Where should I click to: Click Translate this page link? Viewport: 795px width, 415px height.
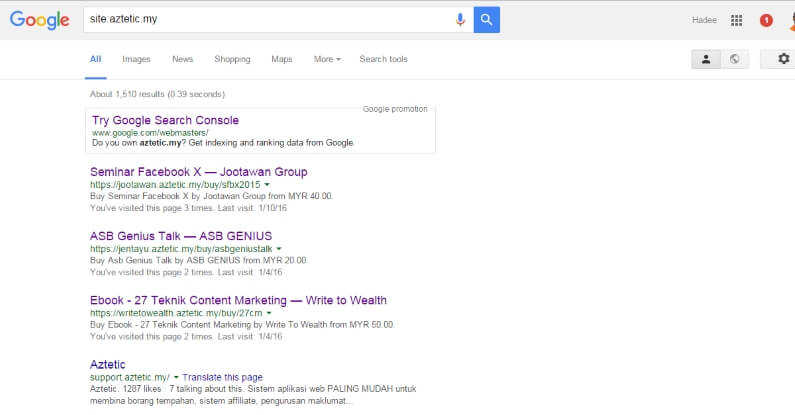click(223, 378)
